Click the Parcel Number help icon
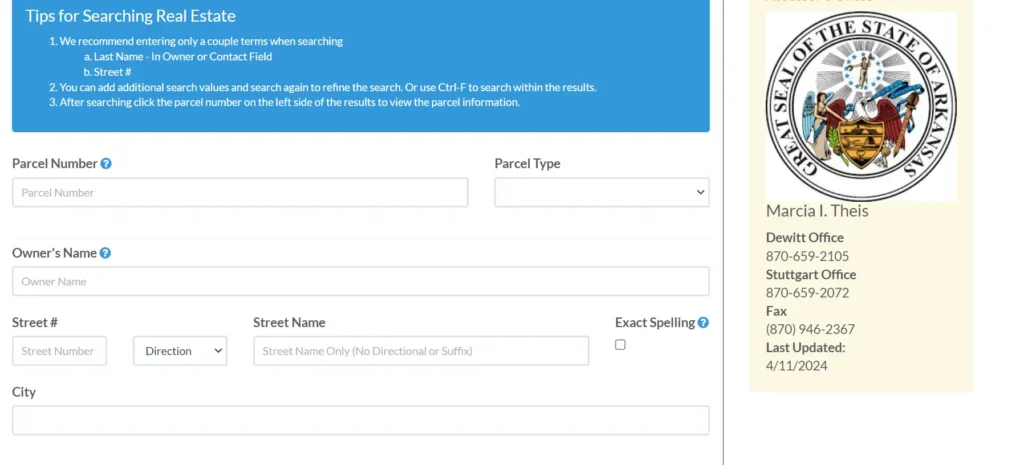This screenshot has height=465, width=1024. point(106,164)
